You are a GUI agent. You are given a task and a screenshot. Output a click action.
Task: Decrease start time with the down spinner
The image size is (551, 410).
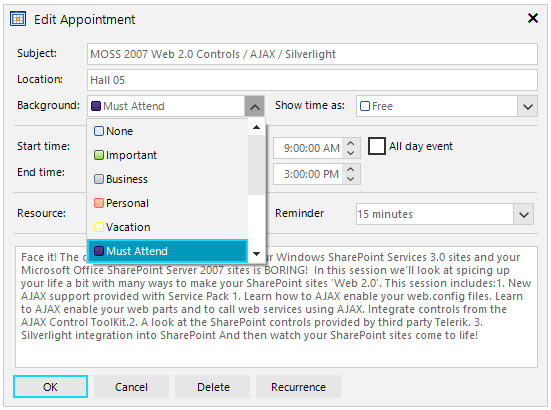[350, 153]
